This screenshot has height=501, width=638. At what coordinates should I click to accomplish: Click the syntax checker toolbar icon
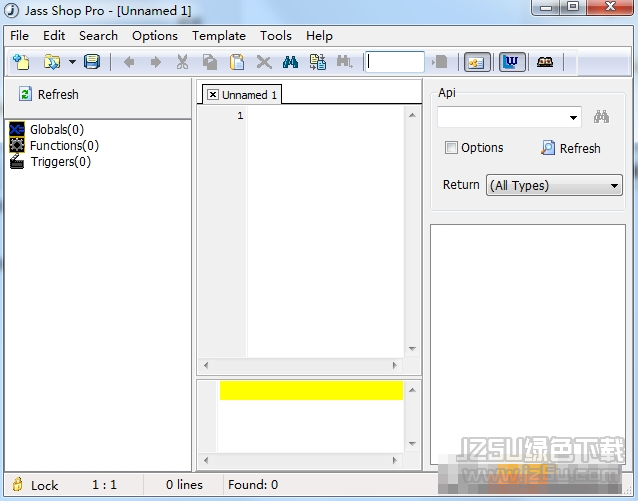(x=545, y=62)
